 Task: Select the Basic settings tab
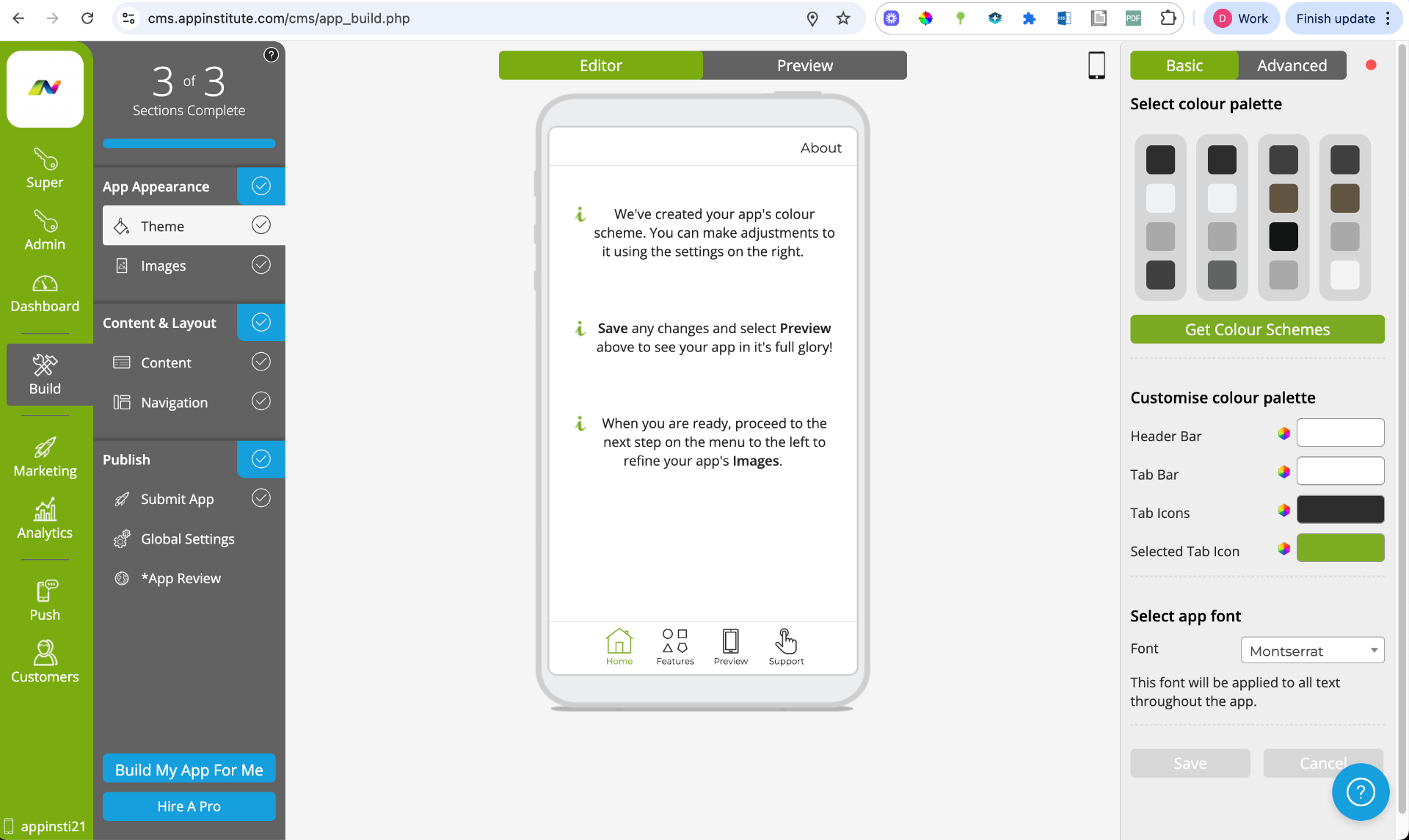point(1184,65)
